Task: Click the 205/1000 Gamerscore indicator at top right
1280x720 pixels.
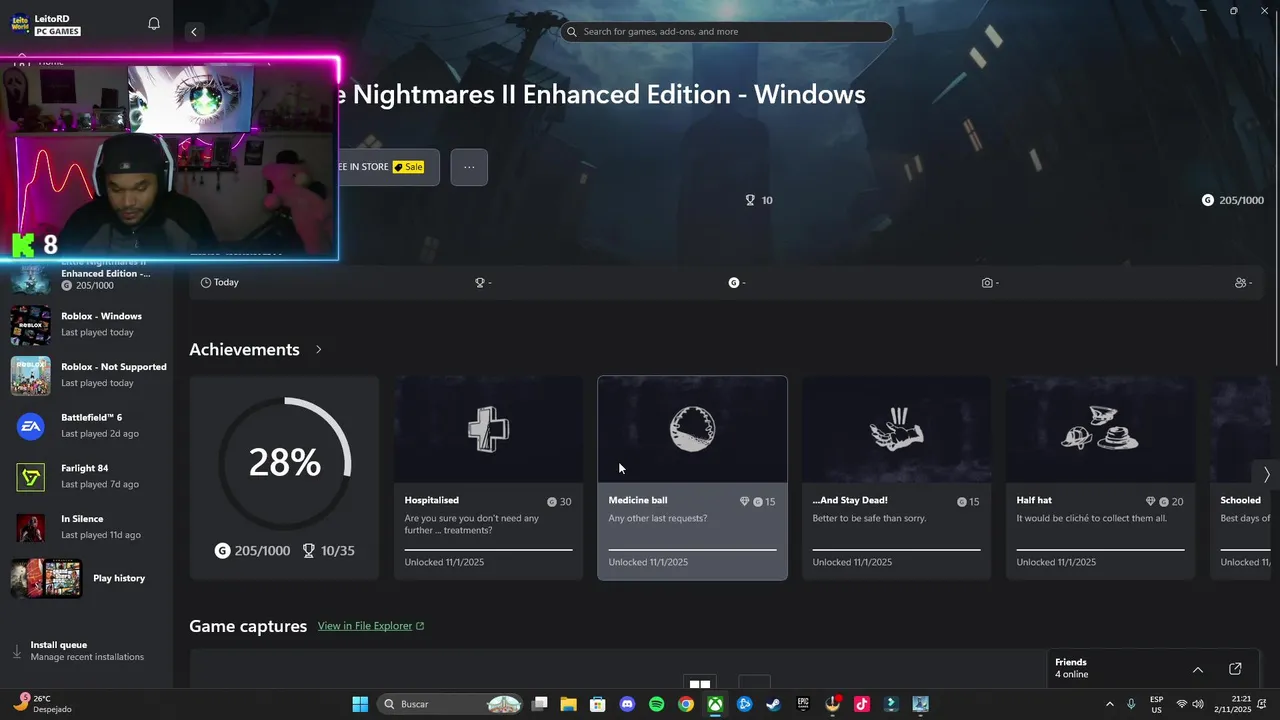Action: click(1232, 200)
